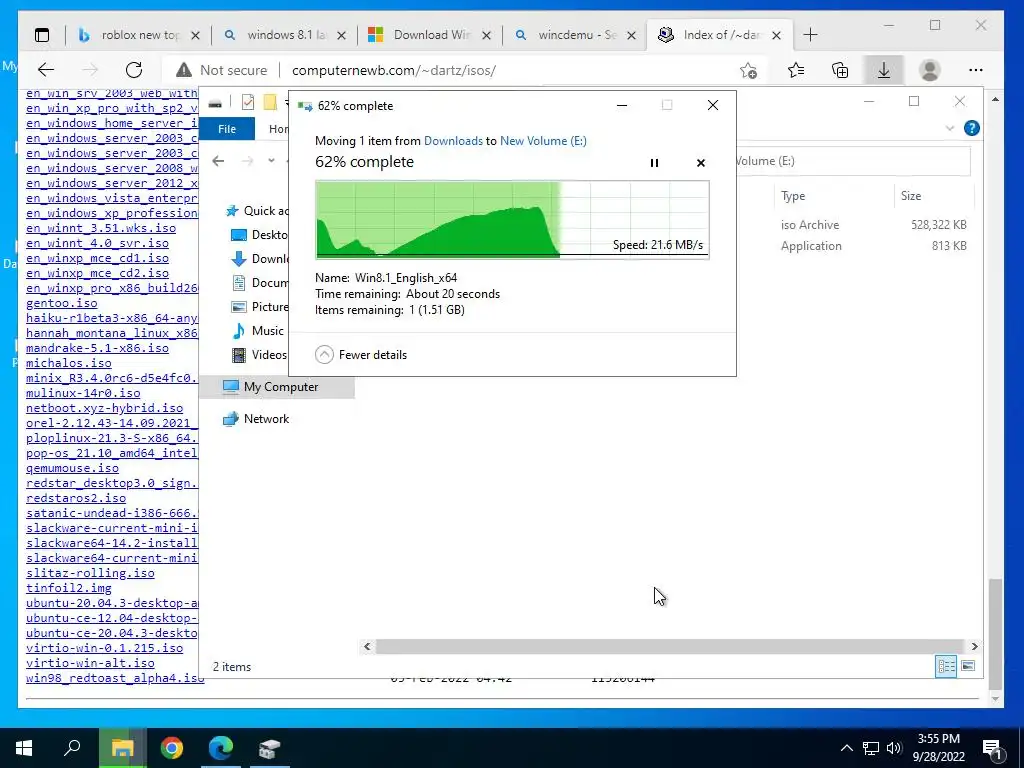Select Quick access in navigation pane
This screenshot has height=768, width=1024.
pyautogui.click(x=257, y=211)
